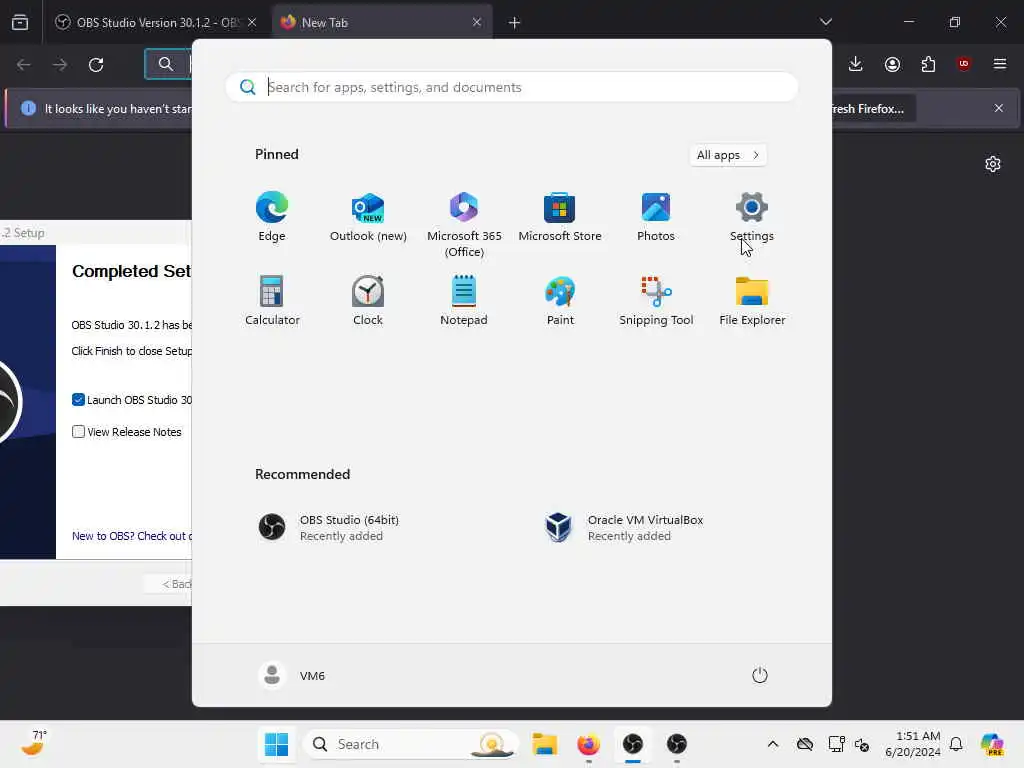1024x768 pixels.
Task: Open Microsoft Store from Start menu
Action: (x=560, y=217)
